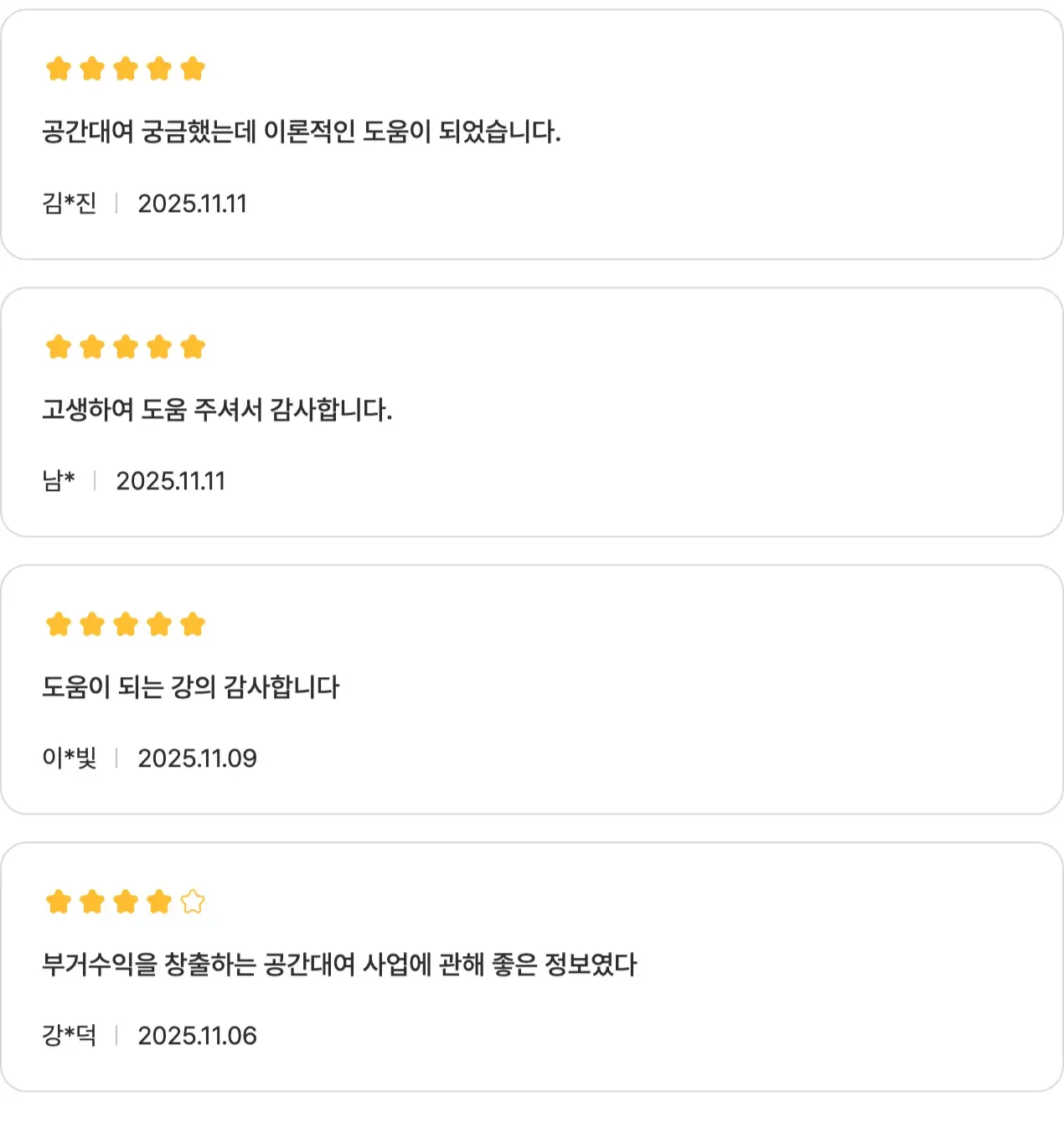Click the fifth star in 남*'s review

point(193,346)
